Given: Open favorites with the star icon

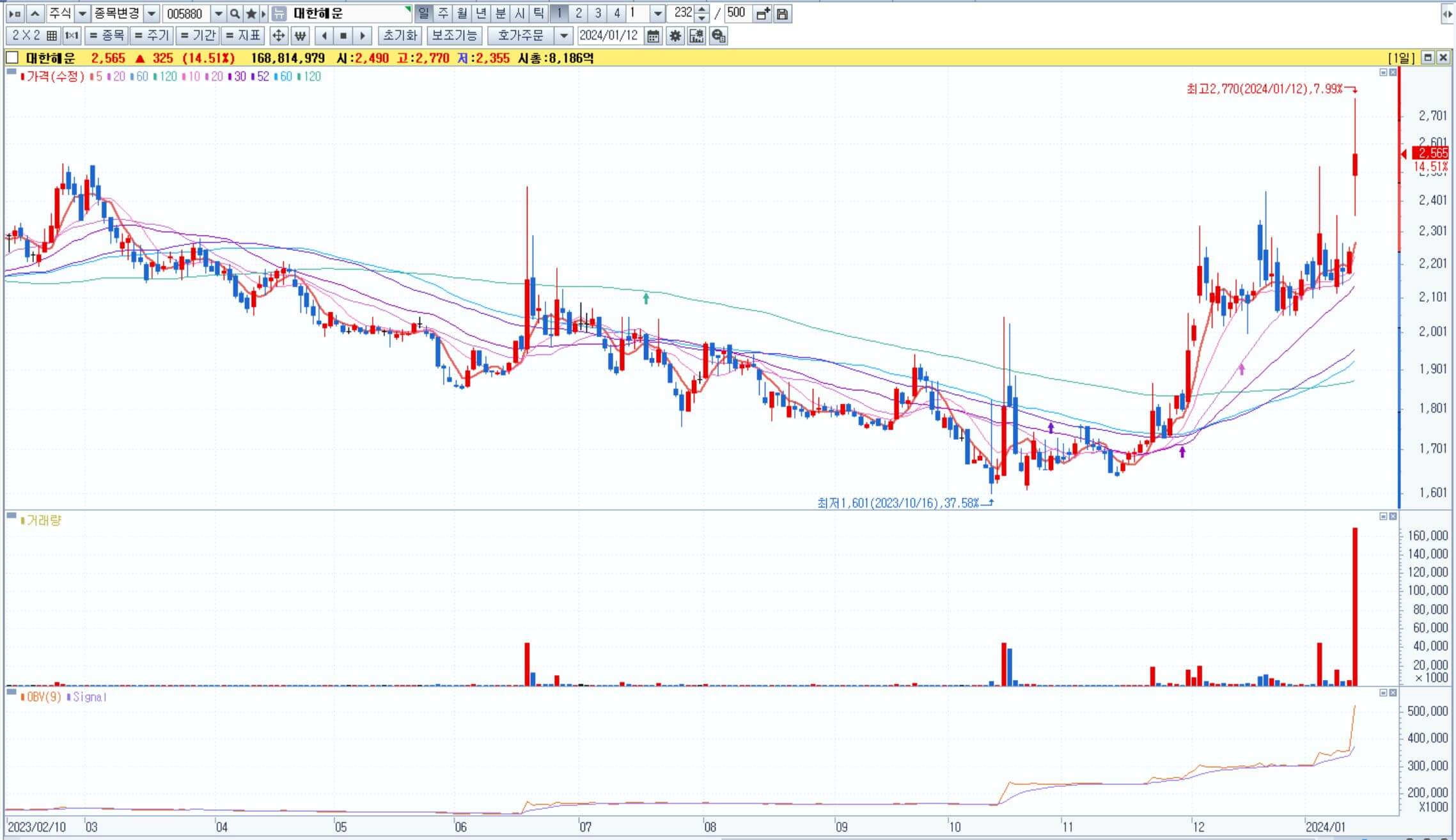Looking at the screenshot, I should tap(251, 13).
